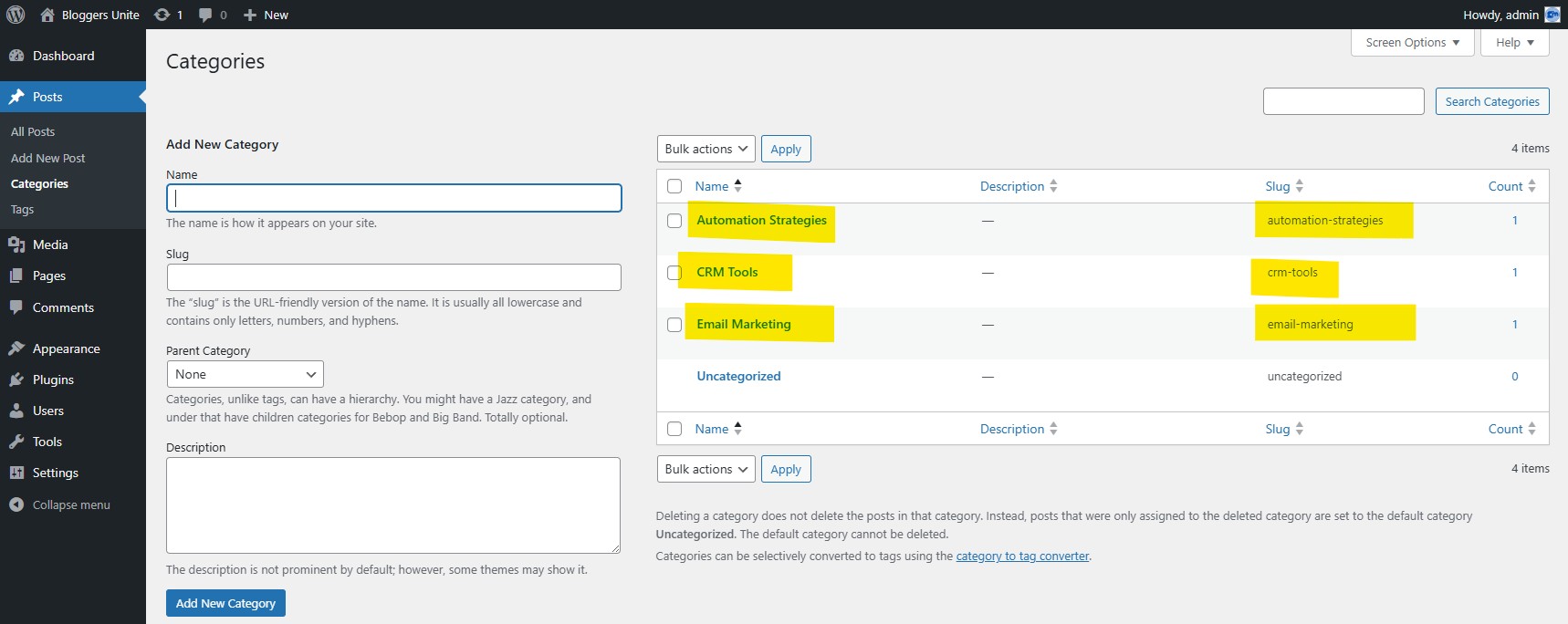Click the admin avatar icon

point(1552,15)
